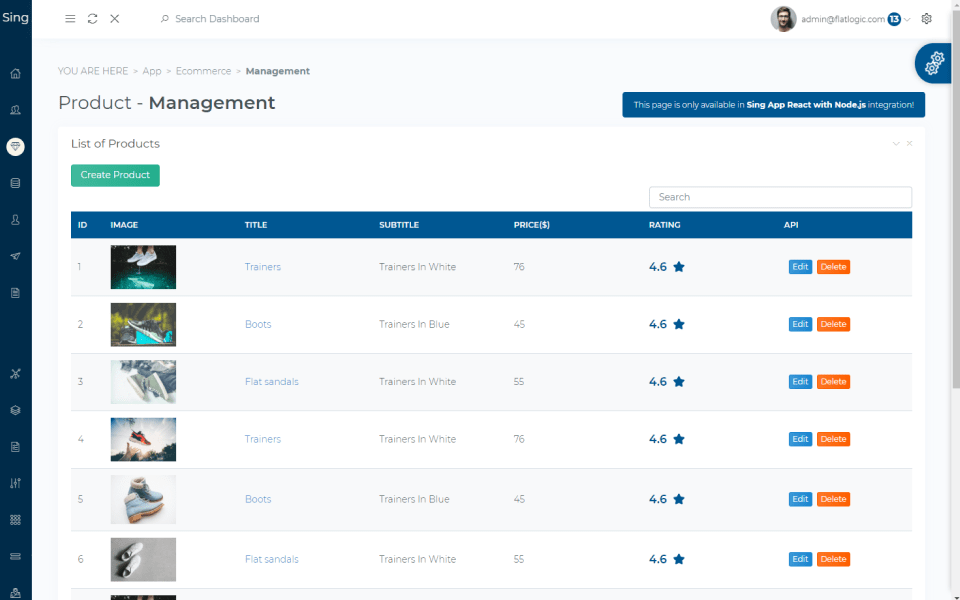Viewport: 960px width, 600px height.
Task: Click the database stack icon in sidebar
Action: [x=15, y=183]
